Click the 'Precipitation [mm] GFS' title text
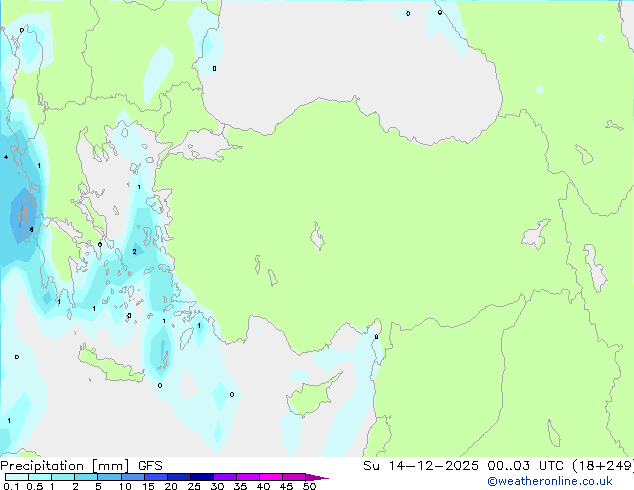634x490 pixels. pos(81,466)
